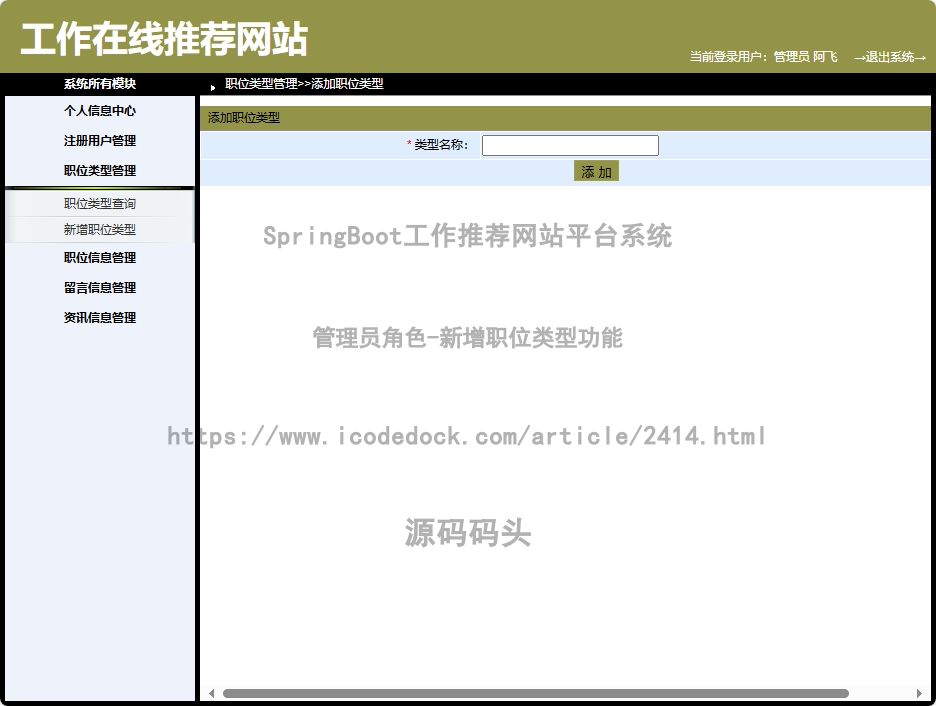Collapse 职位类型管理 menu section
The image size is (936, 706).
(x=100, y=171)
